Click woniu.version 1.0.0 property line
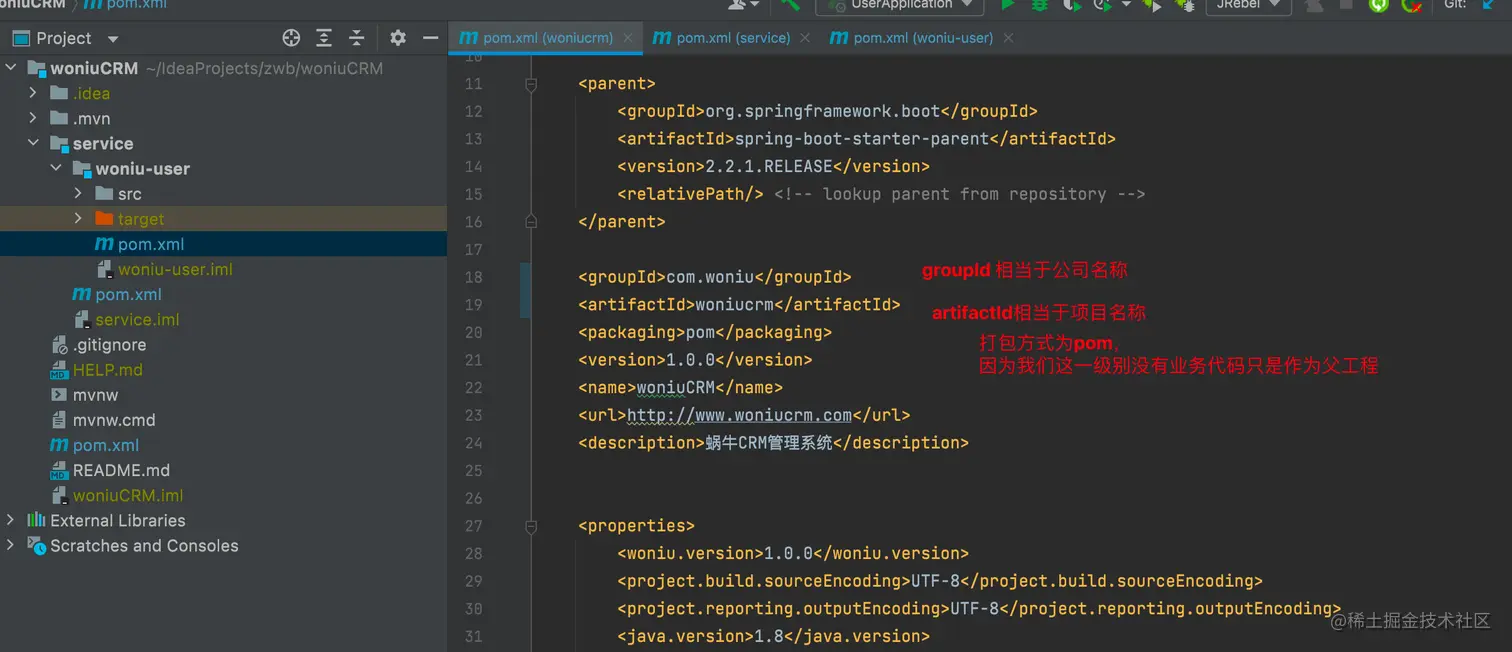The height and width of the screenshot is (652, 1512). pyautogui.click(x=793, y=553)
